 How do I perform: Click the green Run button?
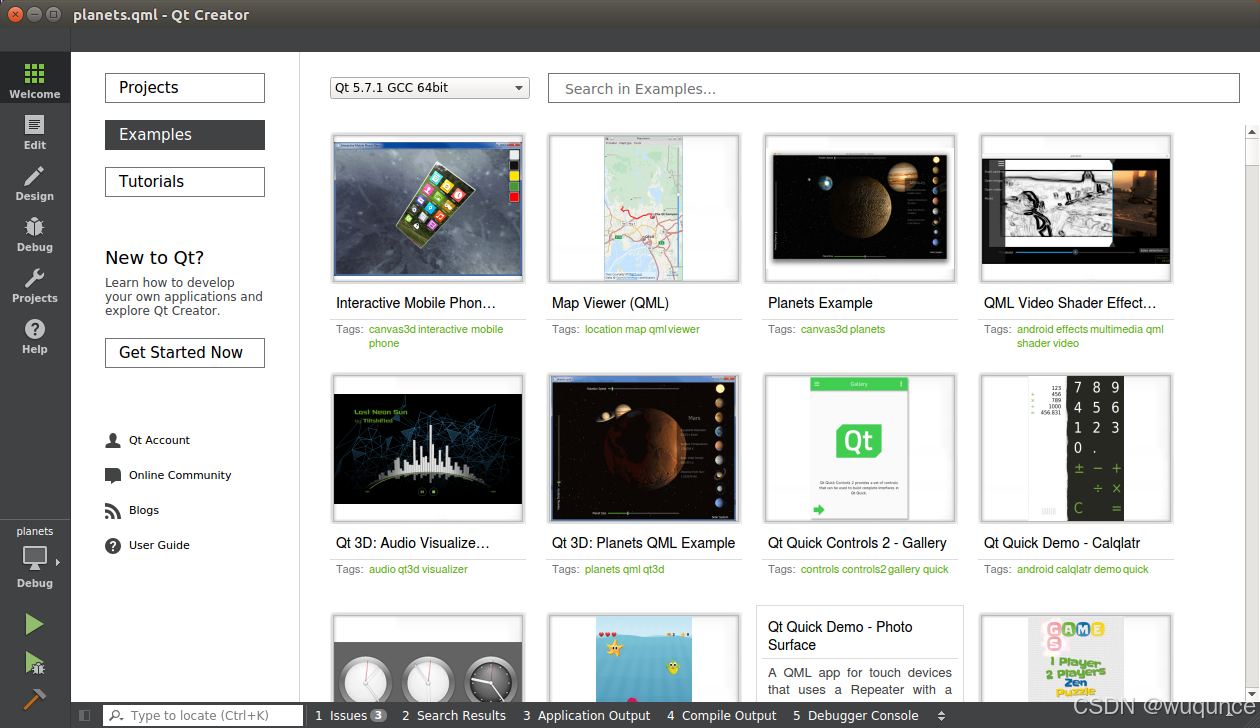click(x=34, y=624)
